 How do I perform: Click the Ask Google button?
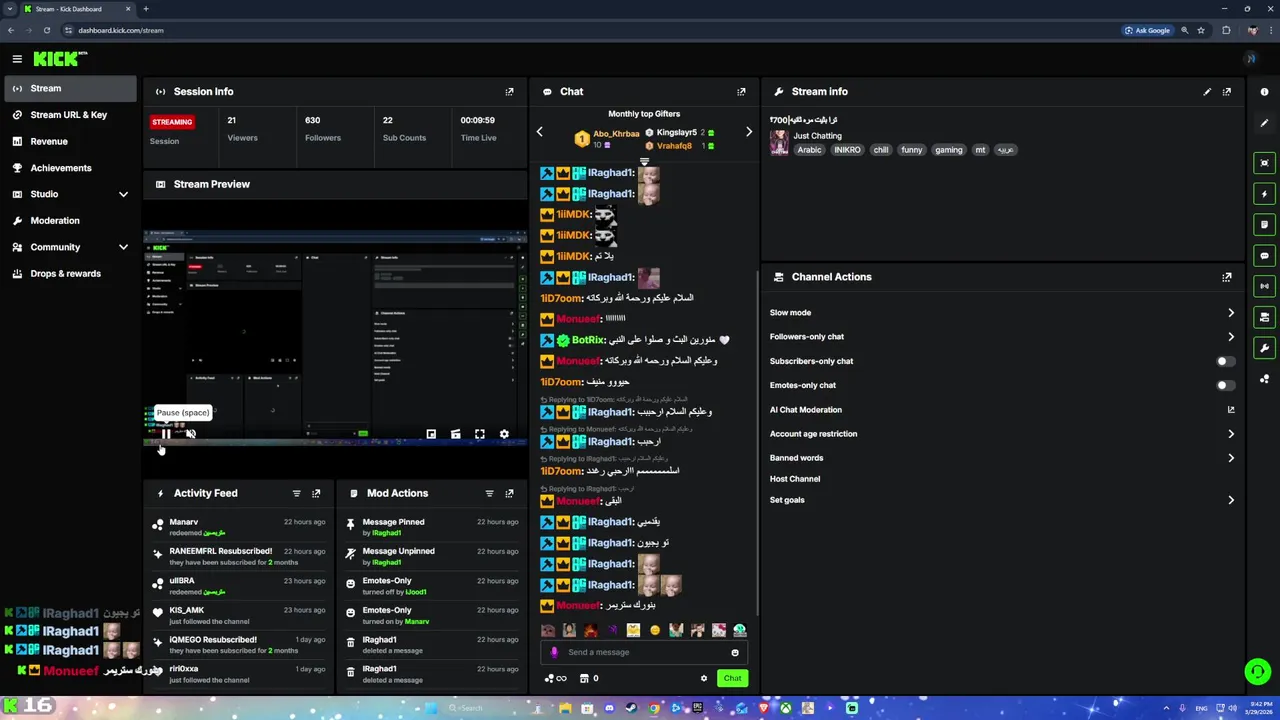click(x=1147, y=30)
